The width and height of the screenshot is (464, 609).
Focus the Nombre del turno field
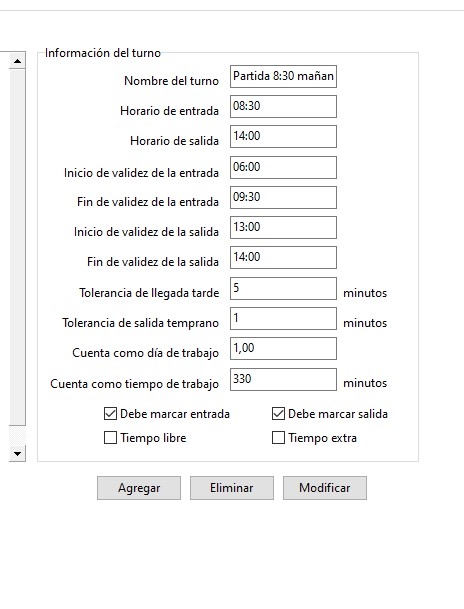(283, 77)
